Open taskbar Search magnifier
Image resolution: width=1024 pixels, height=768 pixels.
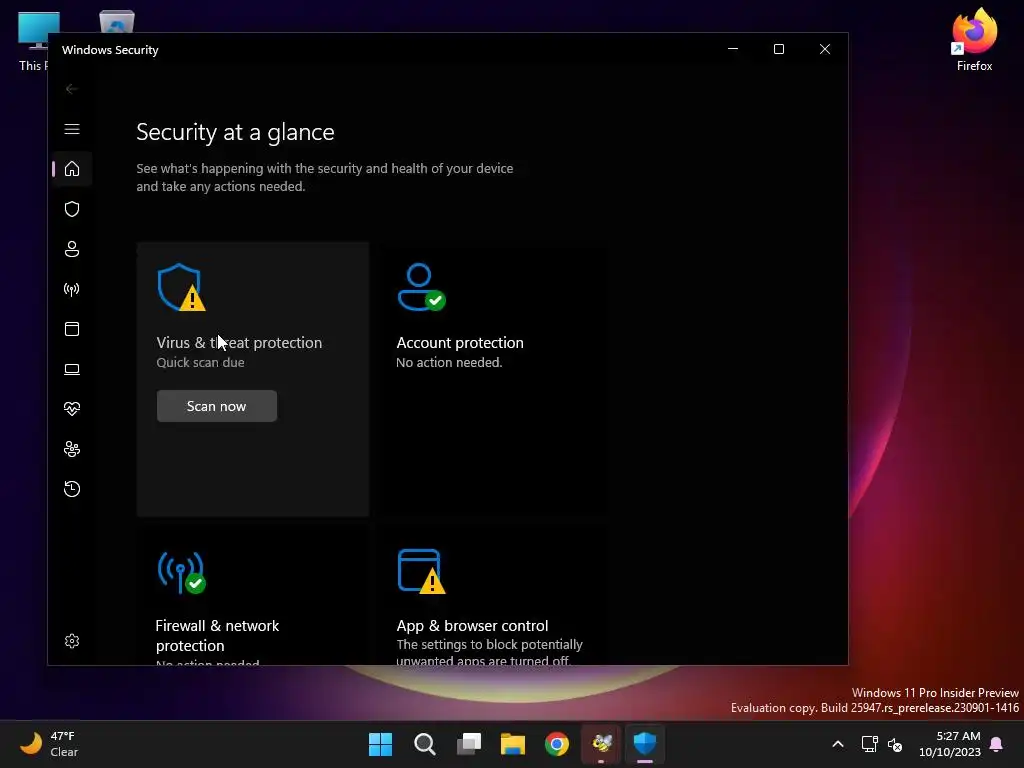coord(424,744)
